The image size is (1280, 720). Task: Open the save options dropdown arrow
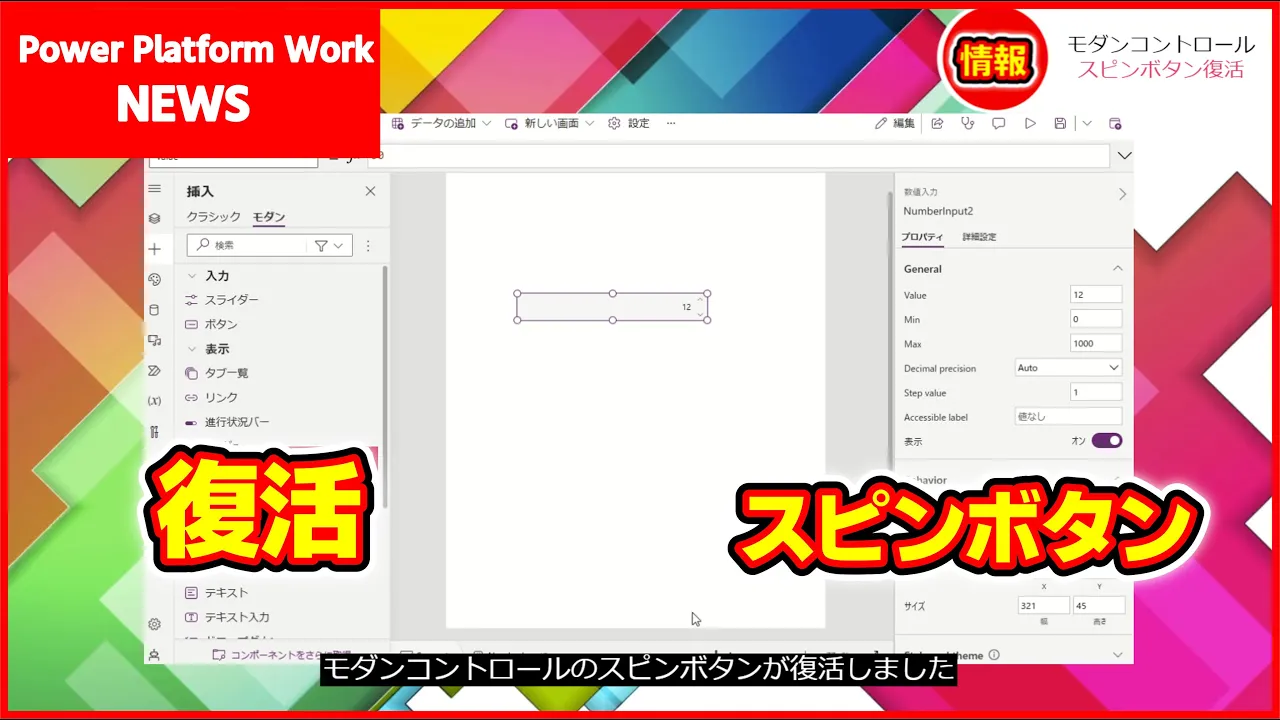(1087, 123)
